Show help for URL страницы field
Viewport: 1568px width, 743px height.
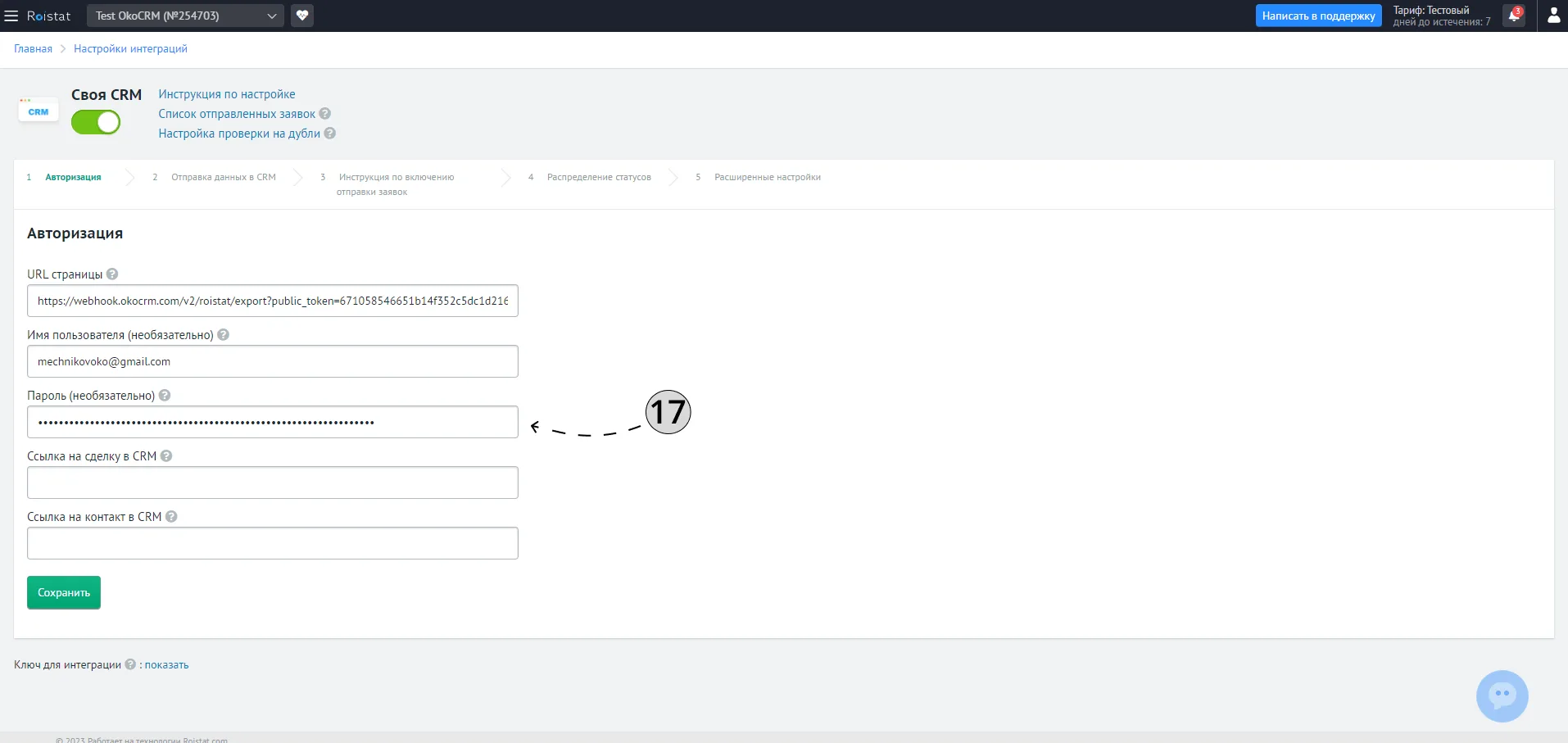112,274
